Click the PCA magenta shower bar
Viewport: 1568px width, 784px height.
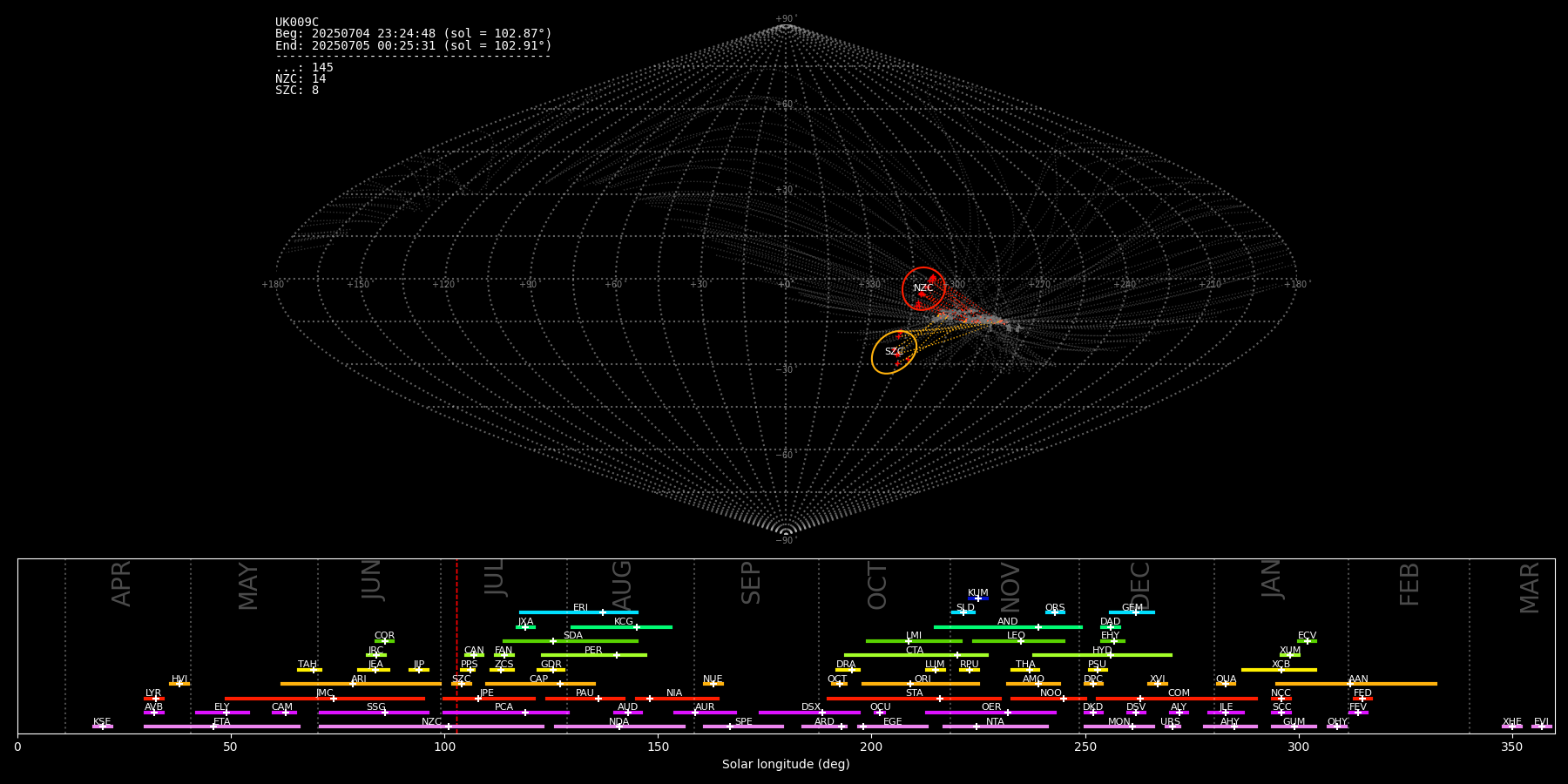coord(505,713)
